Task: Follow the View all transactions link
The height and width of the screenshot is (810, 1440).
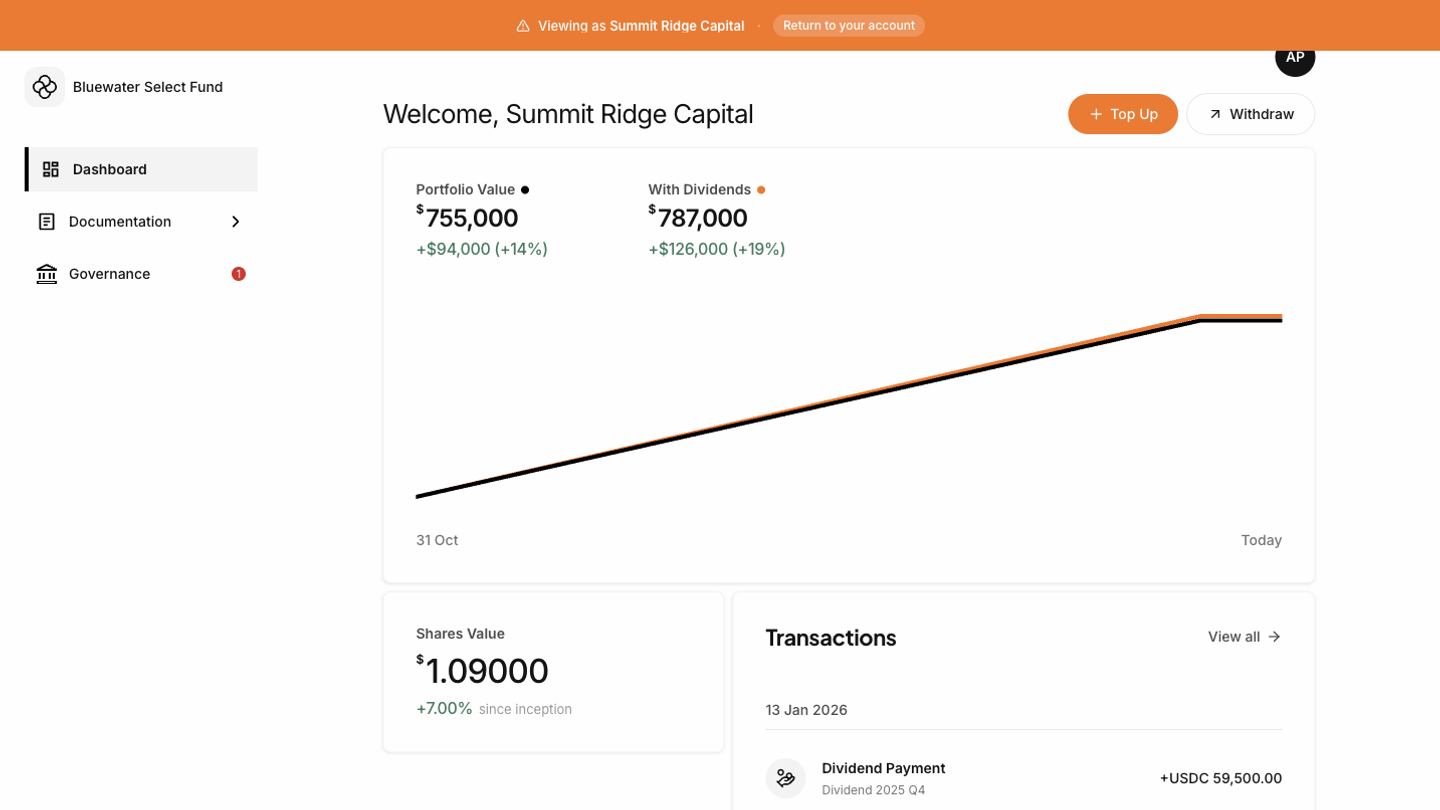Action: (x=1244, y=637)
